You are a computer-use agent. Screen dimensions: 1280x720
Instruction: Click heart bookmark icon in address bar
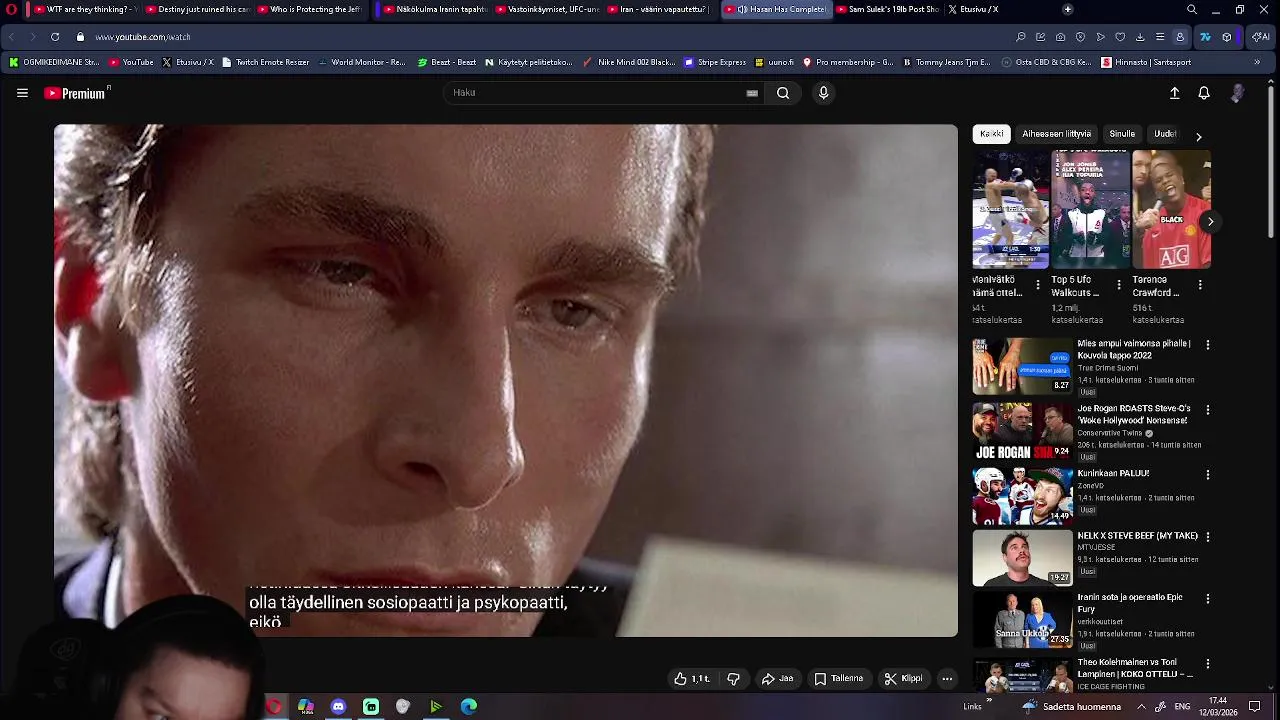pyautogui.click(x=1120, y=37)
